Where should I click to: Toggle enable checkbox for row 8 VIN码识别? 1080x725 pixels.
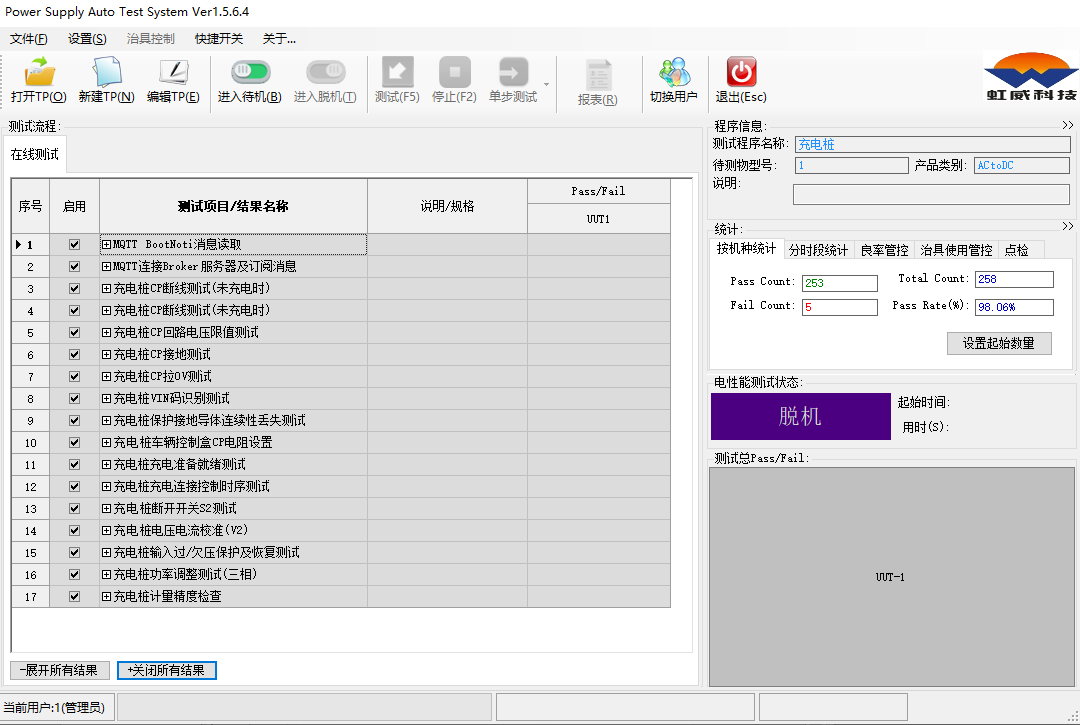tap(74, 399)
